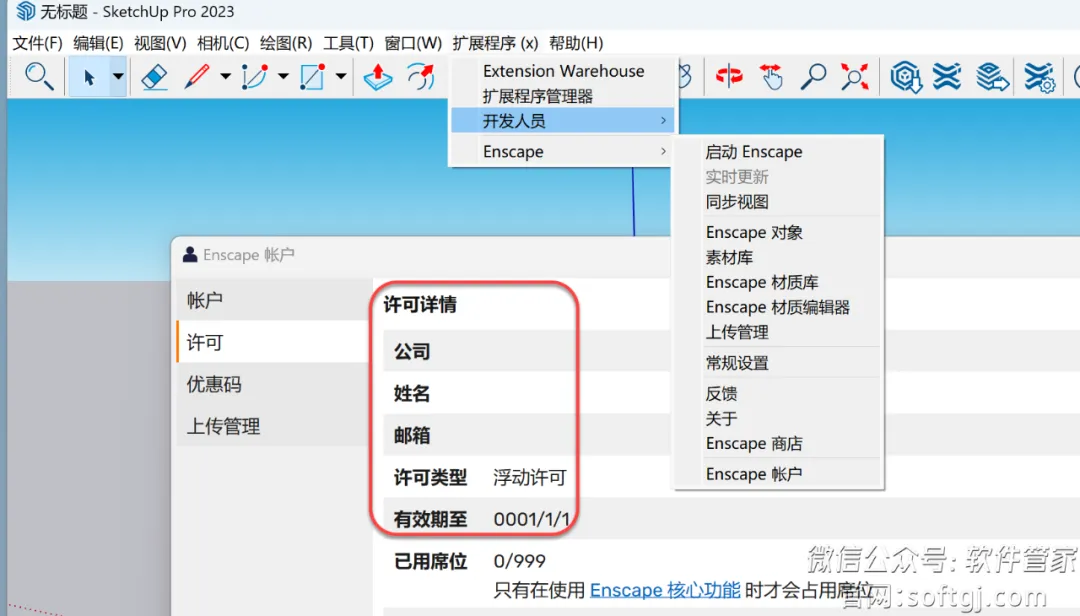Expand the Line tool dropdown arrow
Viewport: 1080px width, 616px height.
click(x=225, y=76)
